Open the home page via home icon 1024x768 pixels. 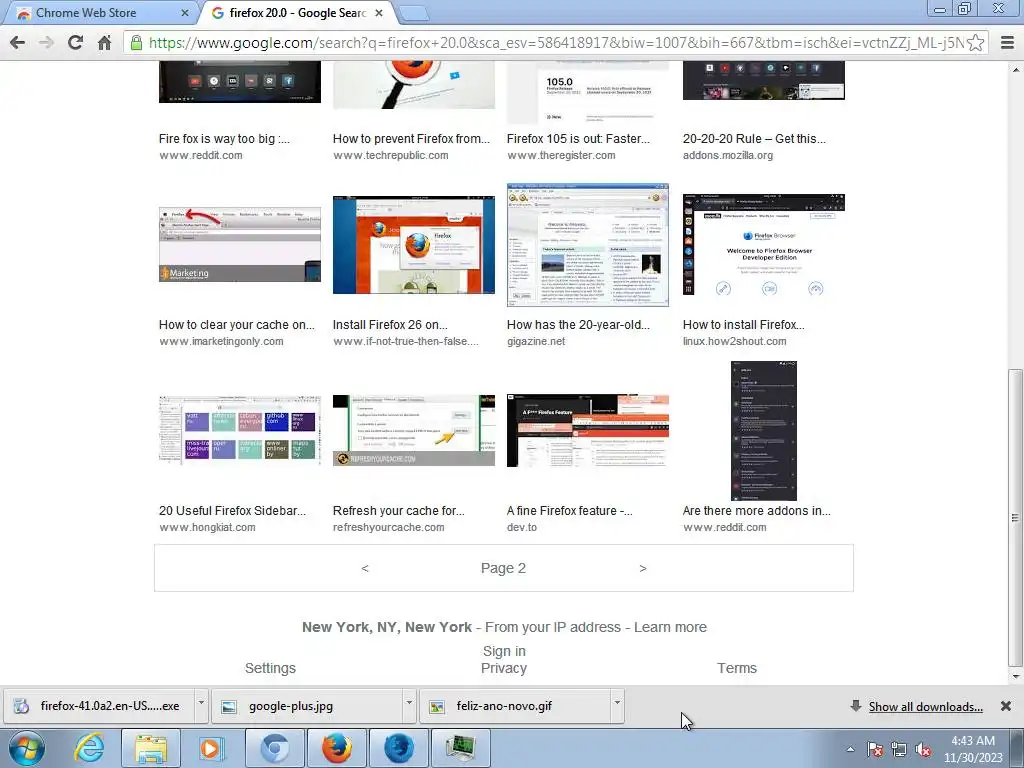pyautogui.click(x=104, y=43)
